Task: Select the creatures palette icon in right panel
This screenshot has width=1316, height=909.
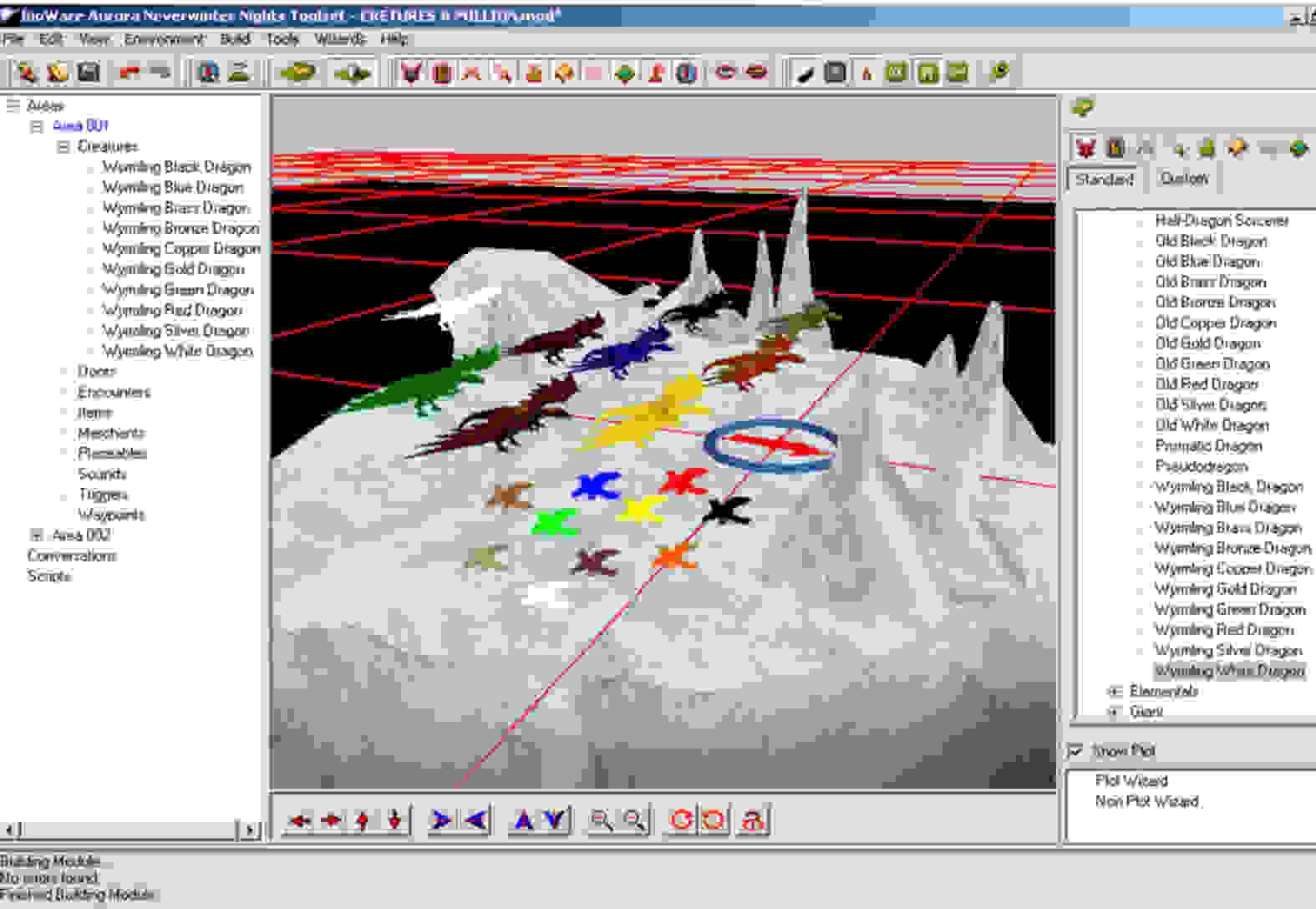Action: click(x=1085, y=148)
